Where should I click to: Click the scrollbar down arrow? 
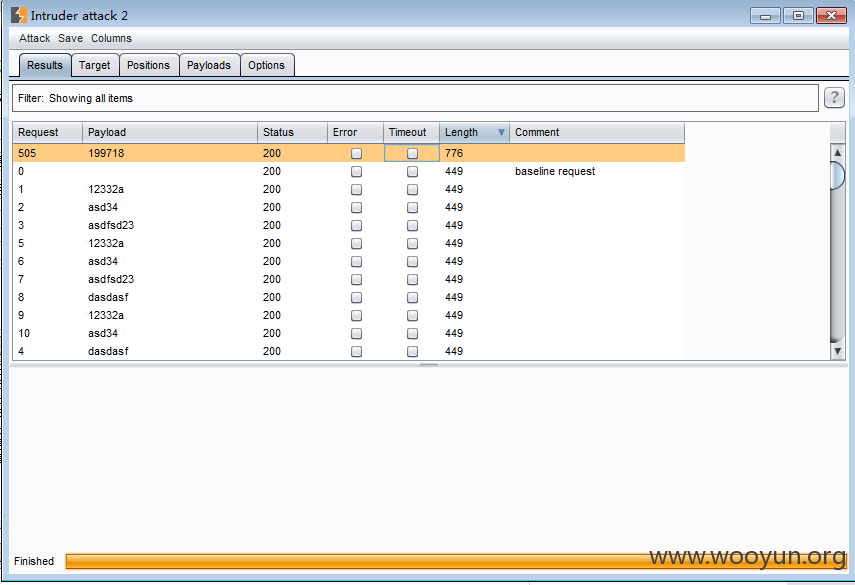pyautogui.click(x=838, y=352)
